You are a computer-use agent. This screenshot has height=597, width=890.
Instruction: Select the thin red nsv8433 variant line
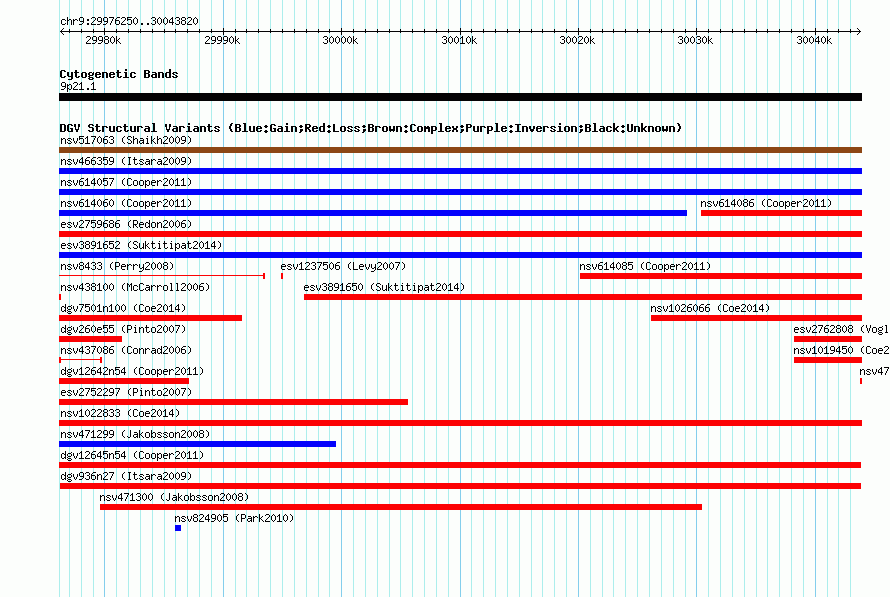click(x=162, y=276)
